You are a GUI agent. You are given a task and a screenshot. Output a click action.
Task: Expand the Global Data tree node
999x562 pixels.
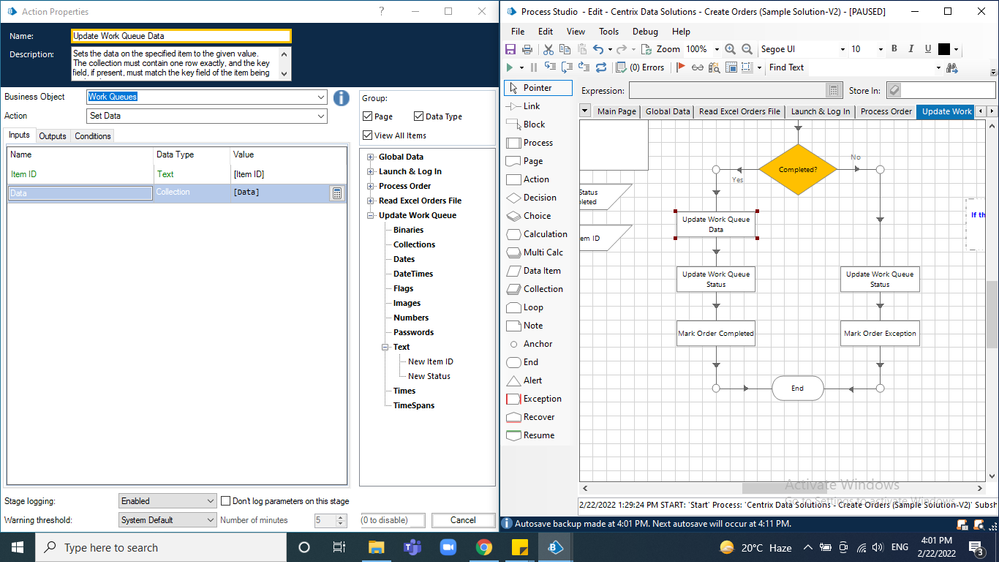click(x=371, y=157)
